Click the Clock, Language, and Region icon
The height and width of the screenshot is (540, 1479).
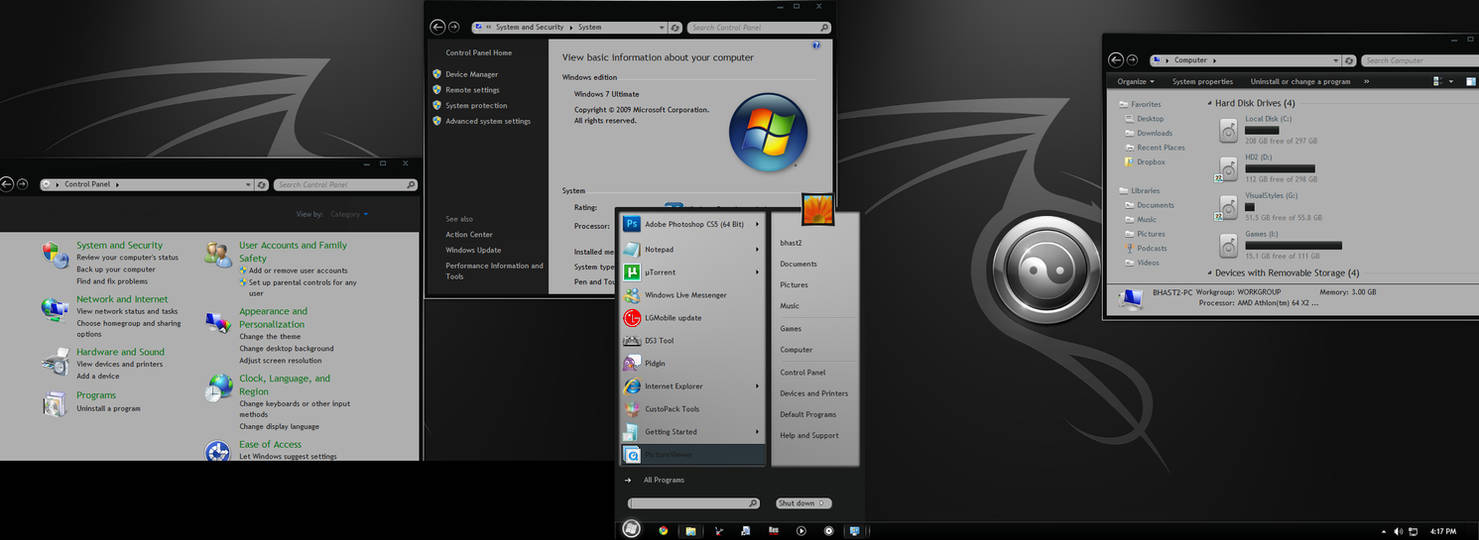click(x=218, y=389)
